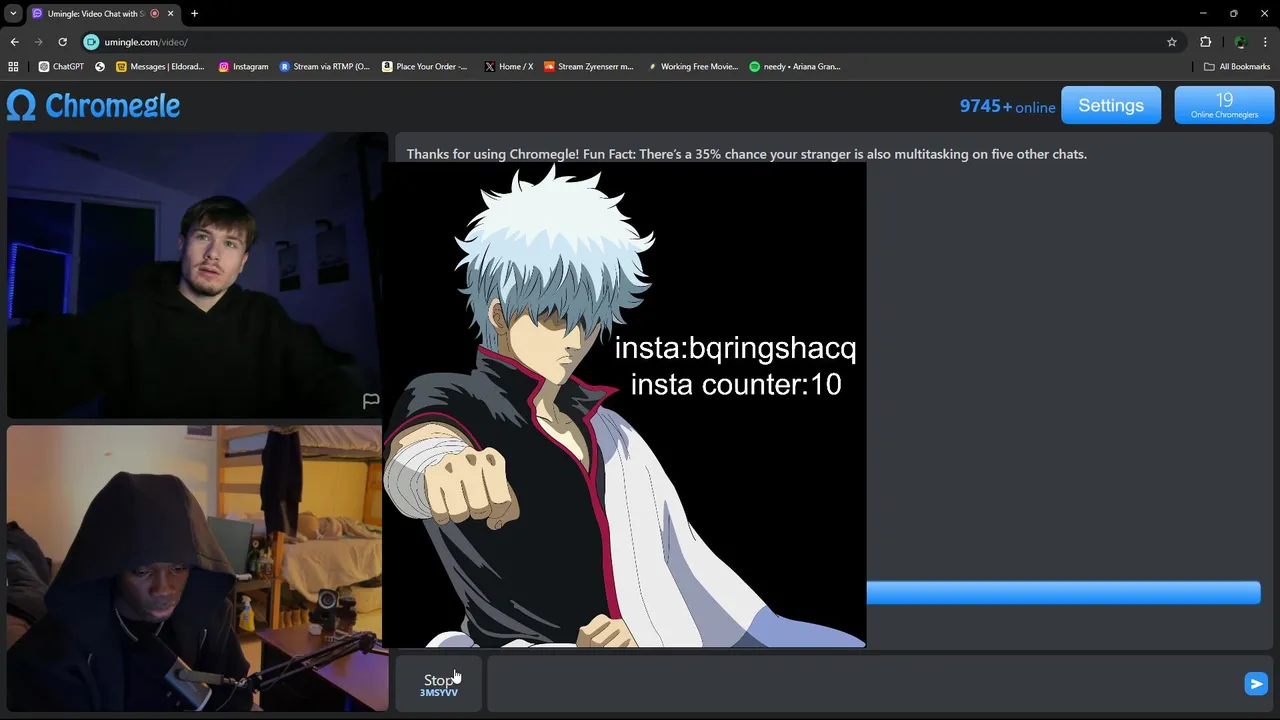Open the Home / X bookmark
Screen dimensions: 1280x720
pos(509,67)
